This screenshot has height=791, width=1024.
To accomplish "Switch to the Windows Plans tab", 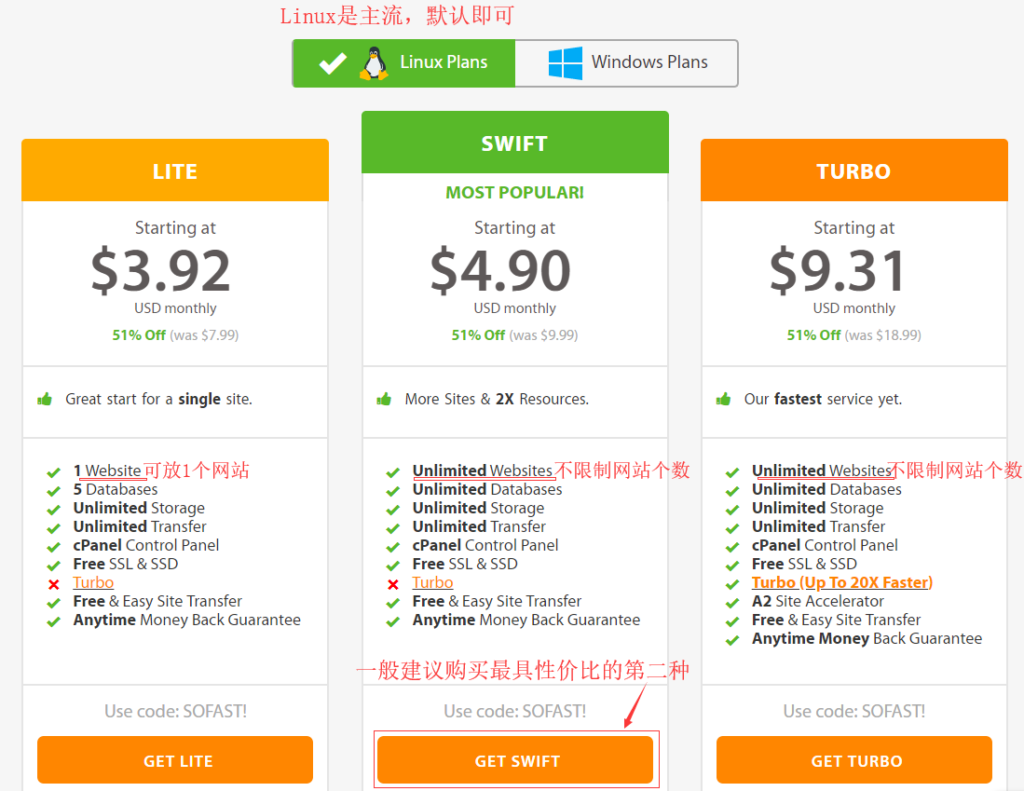I will pyautogui.click(x=627, y=63).
